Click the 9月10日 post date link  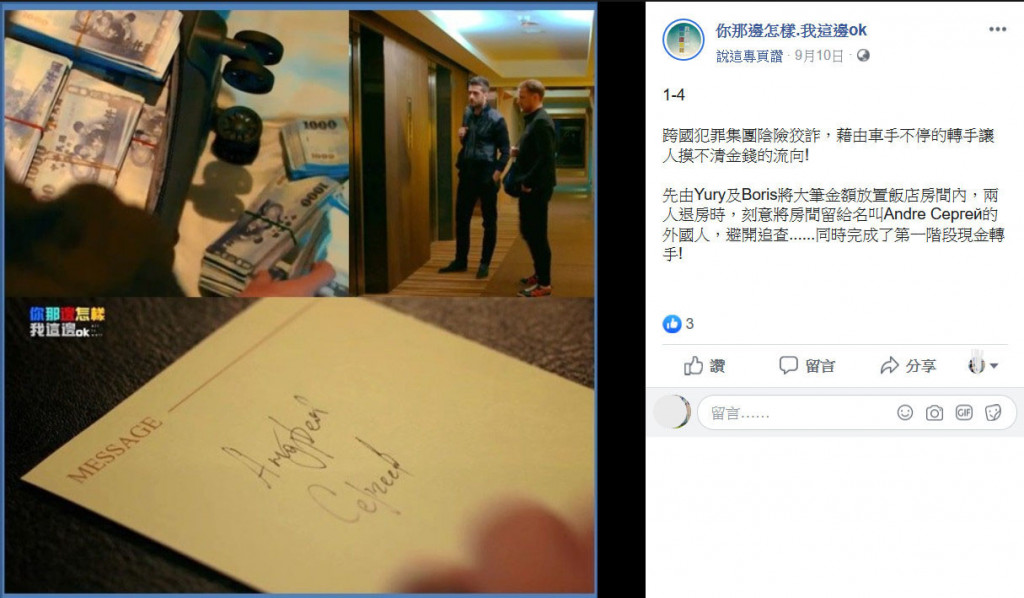pyautogui.click(x=818, y=56)
